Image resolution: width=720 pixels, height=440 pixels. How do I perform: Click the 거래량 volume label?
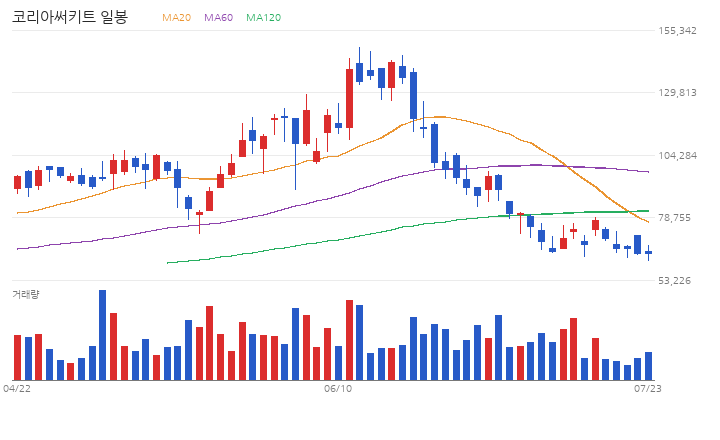(x=26, y=294)
